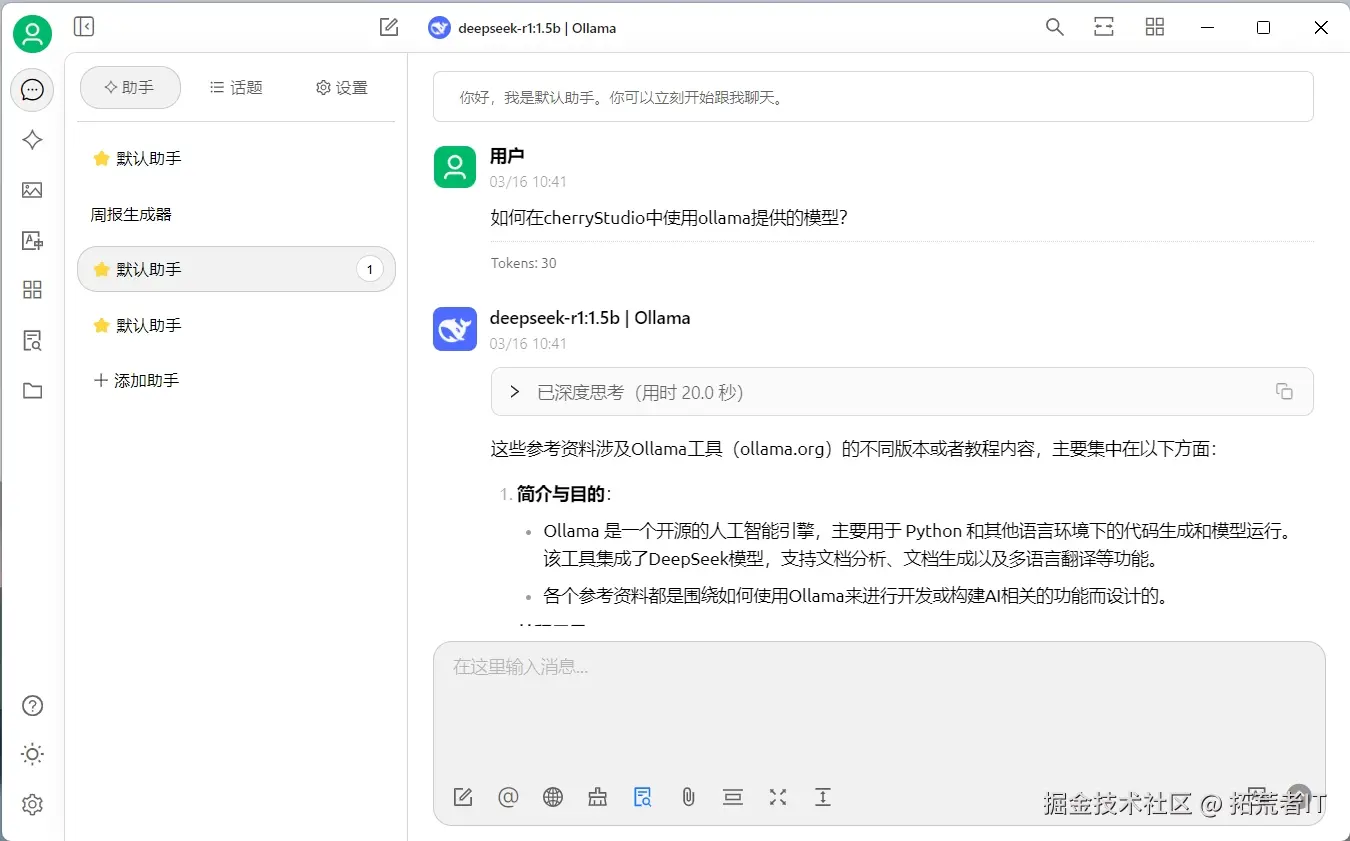Change model deepseek-r1:1.5b | Ollama in header
Screen dimensions: 1350x841
point(522,28)
